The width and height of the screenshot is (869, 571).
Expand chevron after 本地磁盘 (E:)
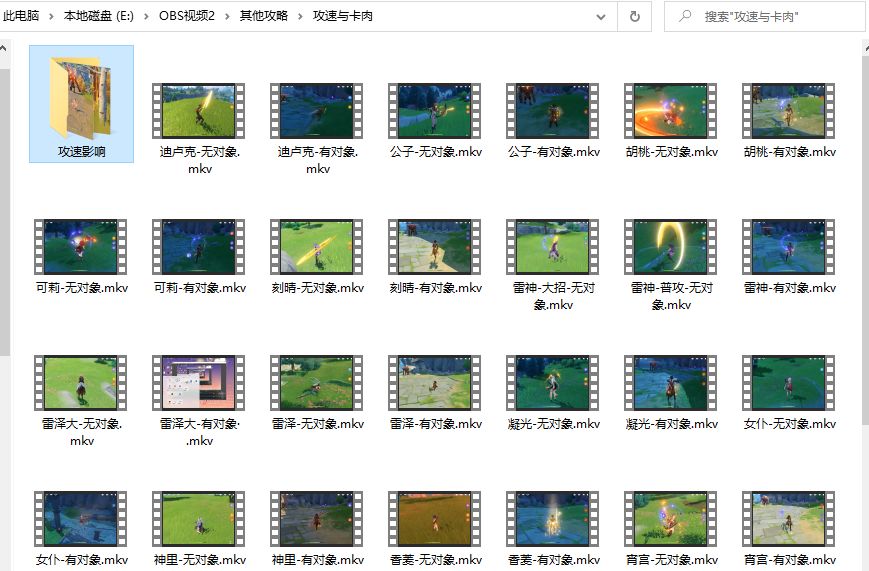pyautogui.click(x=146, y=16)
